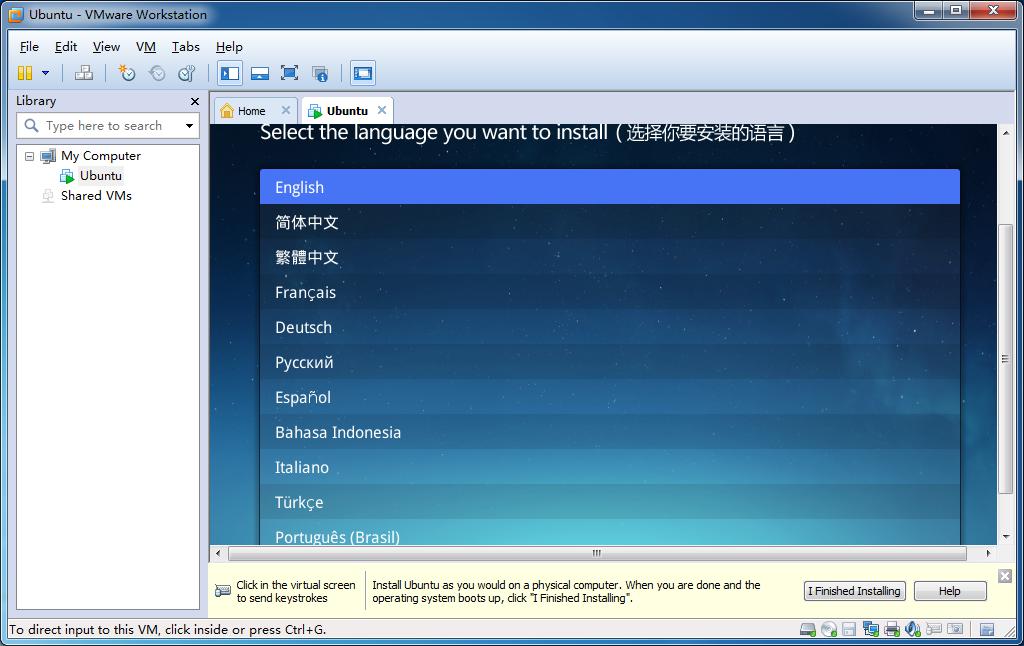Choose Français as the install language
Viewport: 1024px width, 646px height.
click(x=610, y=292)
